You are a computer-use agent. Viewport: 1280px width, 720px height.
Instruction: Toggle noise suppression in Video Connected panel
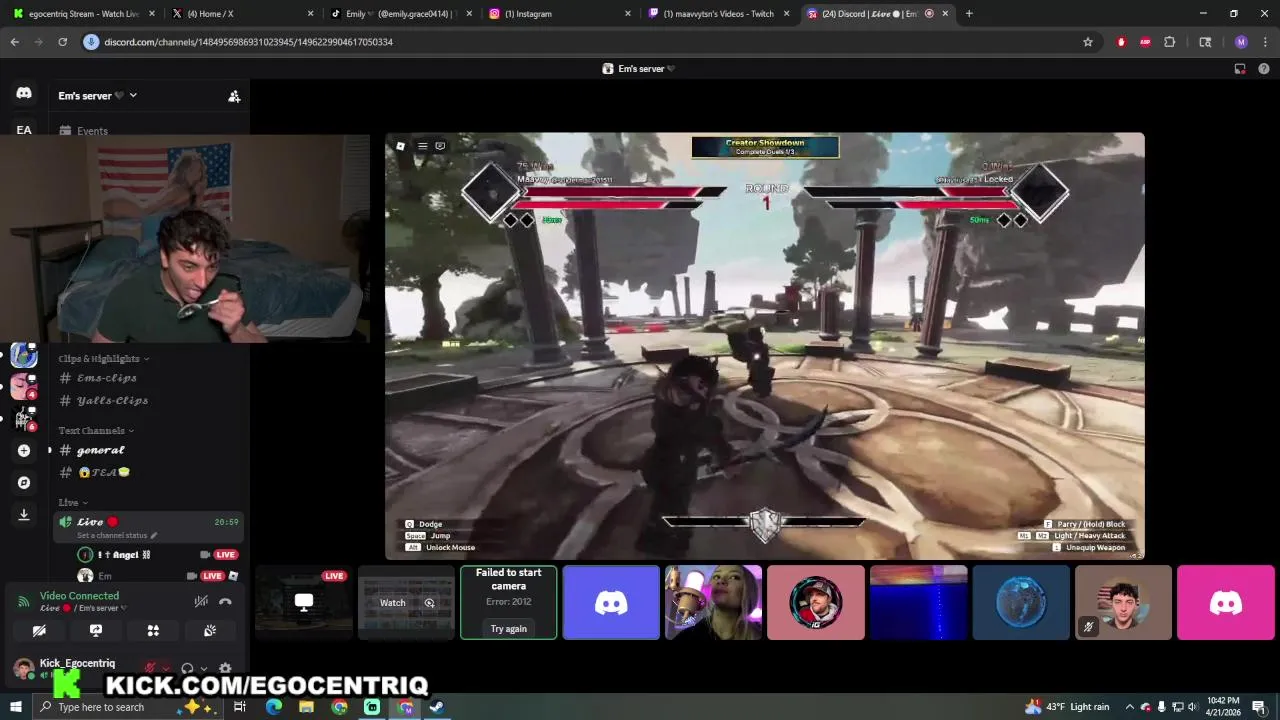click(x=201, y=601)
